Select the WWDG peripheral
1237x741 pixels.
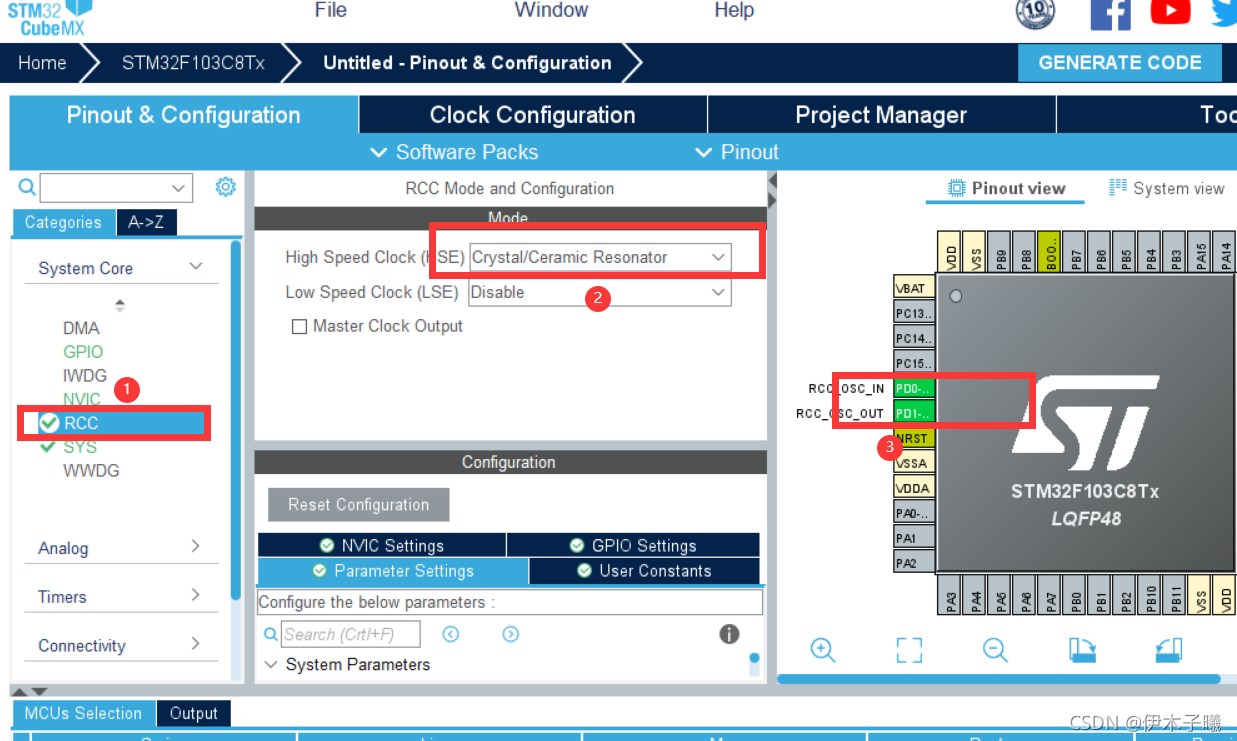pyautogui.click(x=91, y=470)
